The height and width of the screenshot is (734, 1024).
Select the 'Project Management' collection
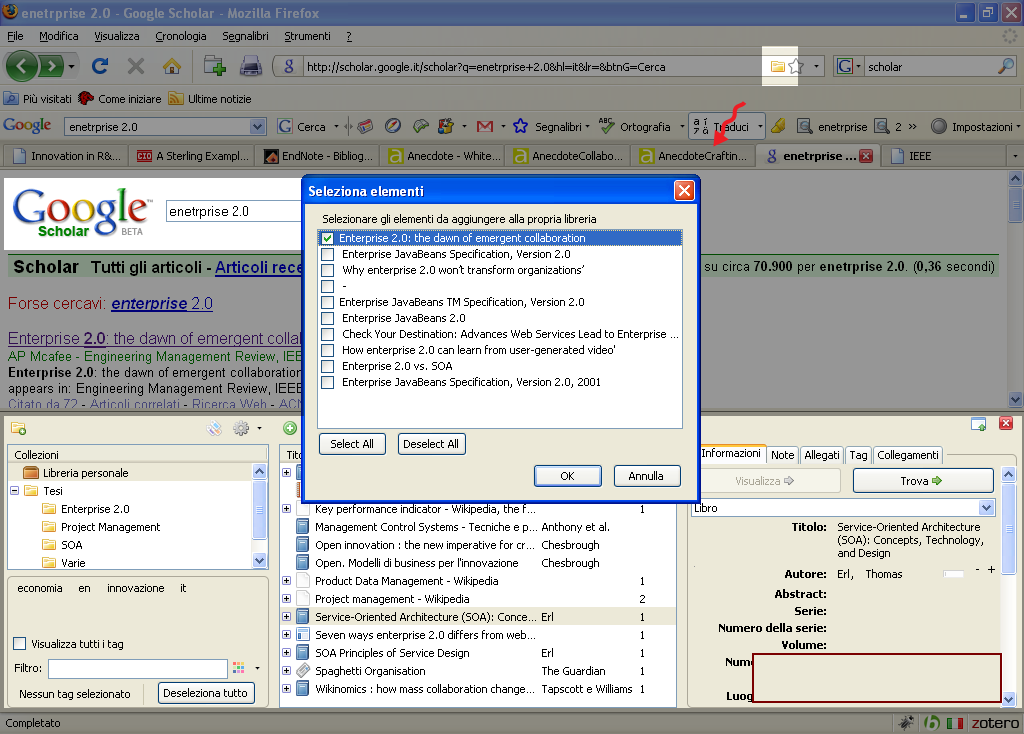[x=110, y=527]
